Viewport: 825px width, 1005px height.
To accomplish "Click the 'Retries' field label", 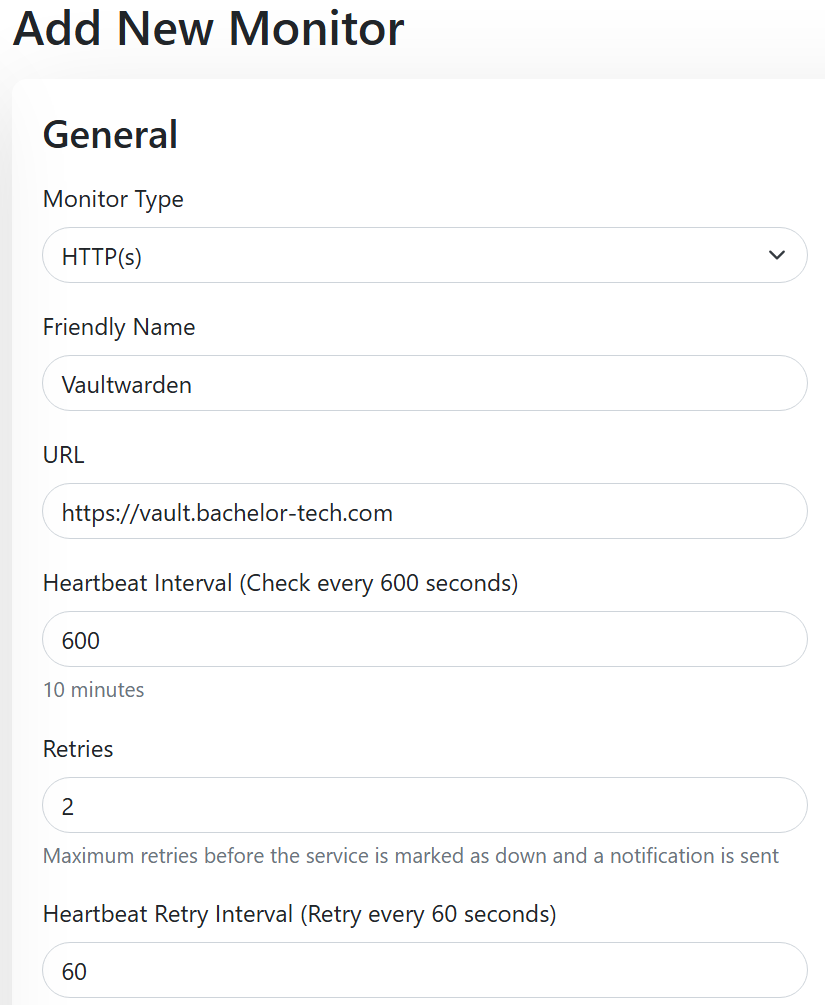I will [78, 748].
